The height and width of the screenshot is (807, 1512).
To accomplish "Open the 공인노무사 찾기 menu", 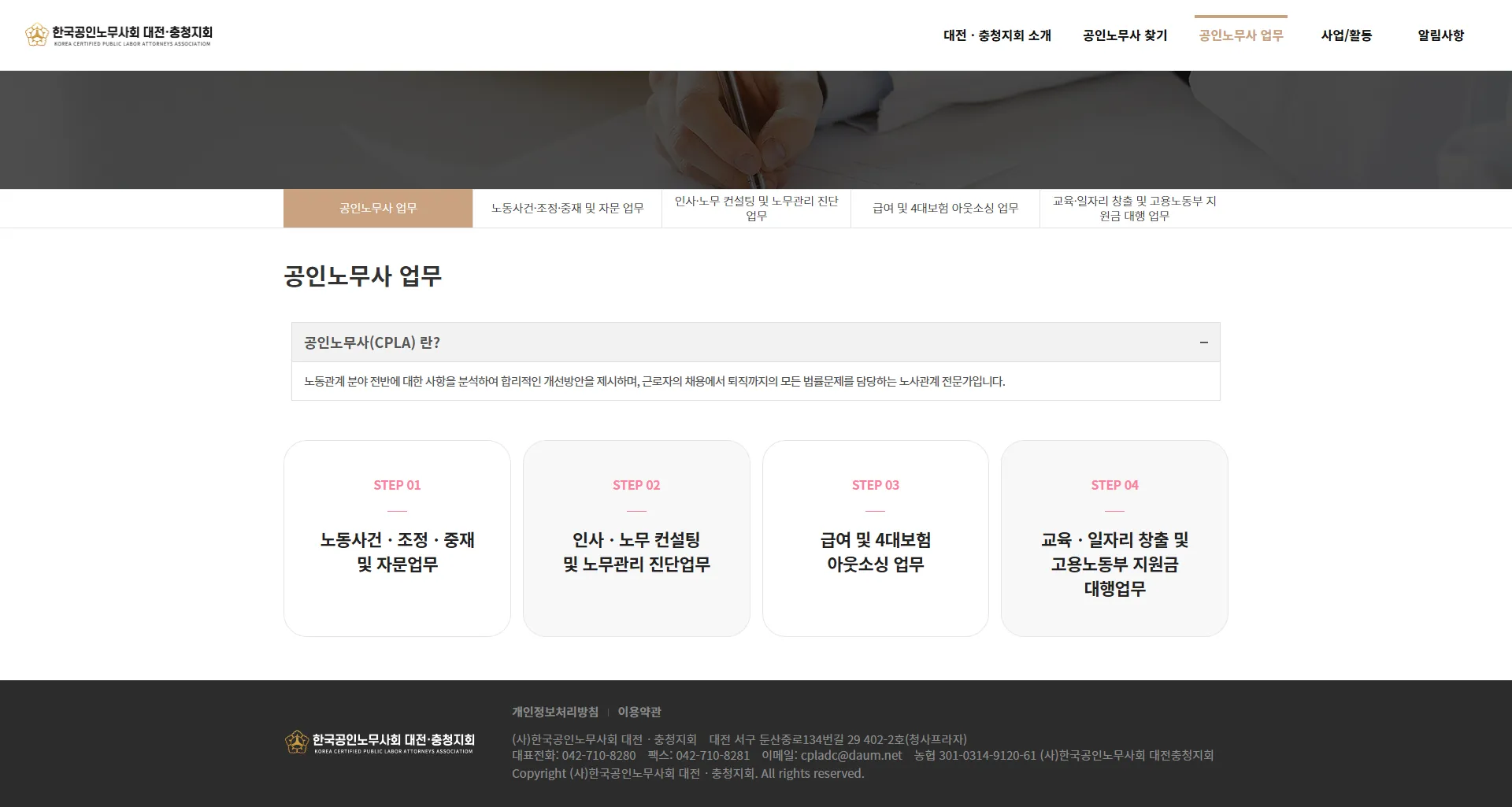I will tap(1125, 35).
